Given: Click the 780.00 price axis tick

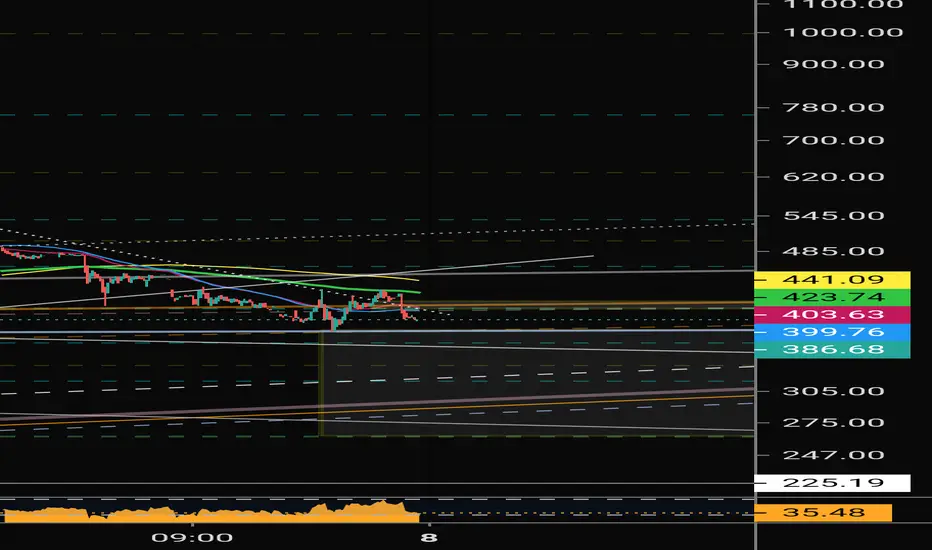Looking at the screenshot, I should [833, 108].
